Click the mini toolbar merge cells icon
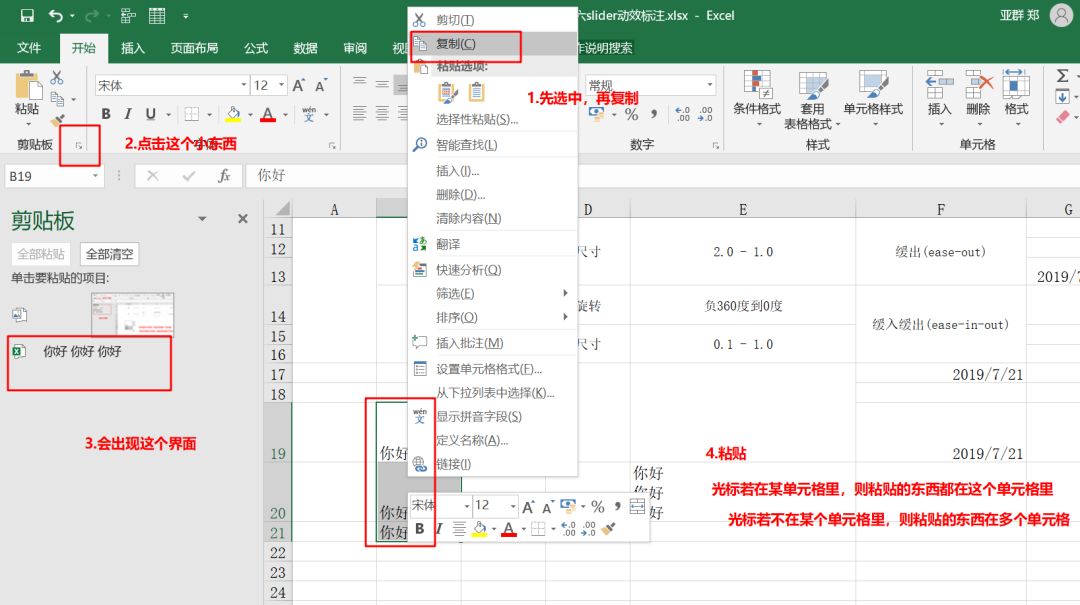 click(637, 506)
